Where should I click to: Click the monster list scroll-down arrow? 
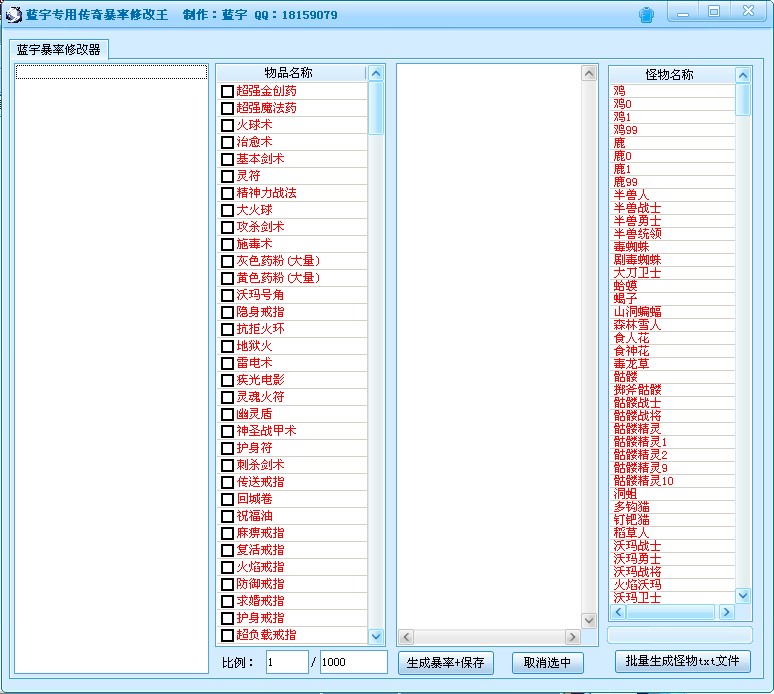click(x=743, y=595)
